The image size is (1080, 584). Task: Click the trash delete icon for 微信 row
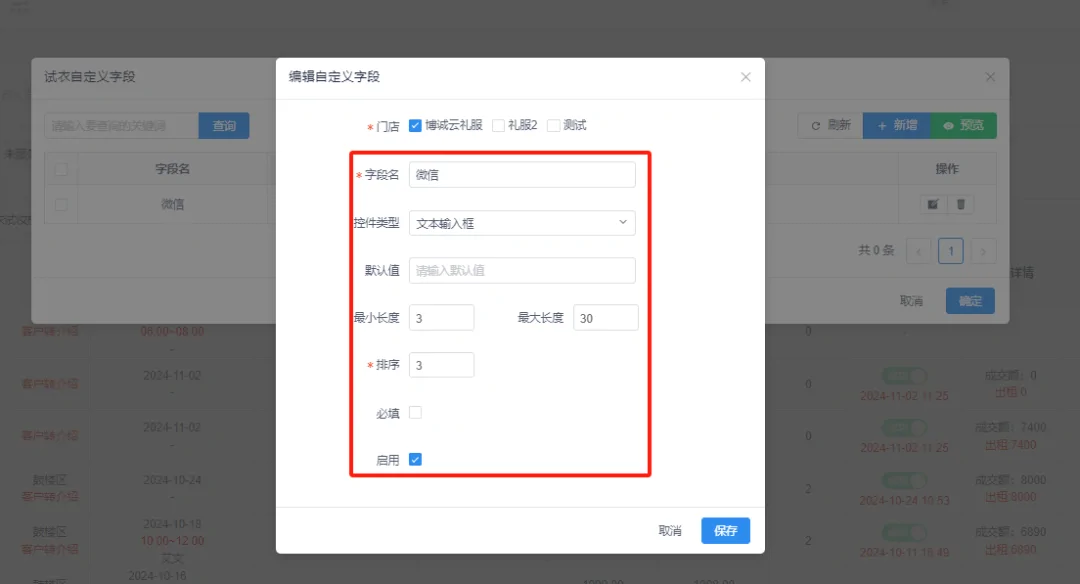coord(960,204)
